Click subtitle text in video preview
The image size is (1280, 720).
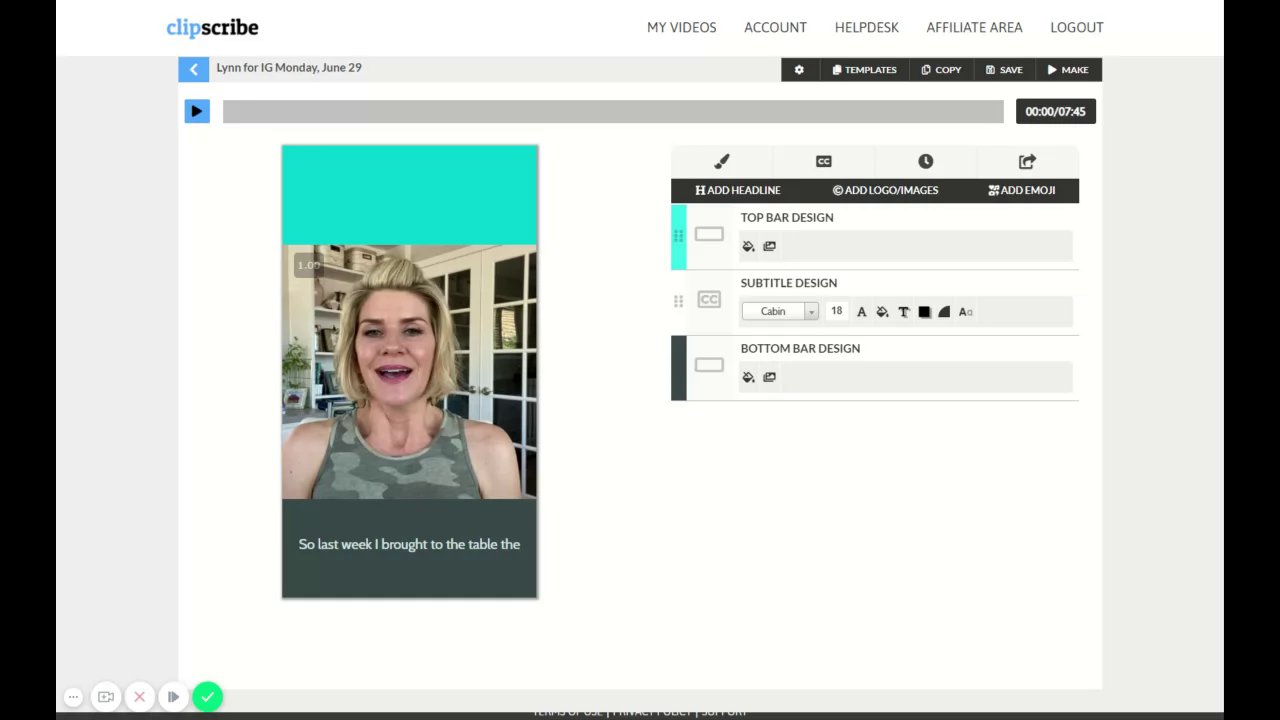(409, 544)
